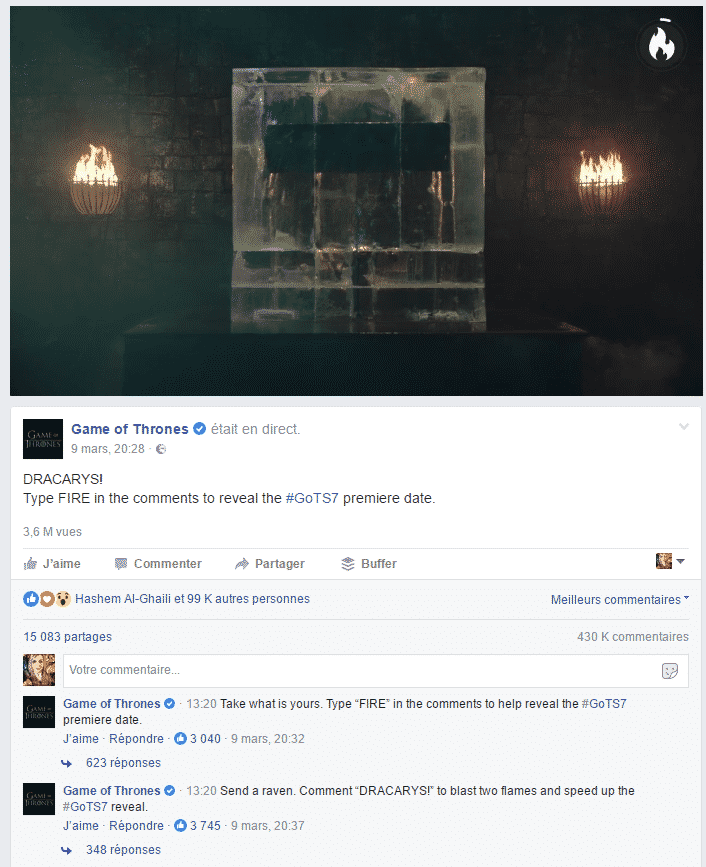Open the Meilleurs commentaires sort dropdown
Image resolution: width=706 pixels, height=867 pixels.
point(620,599)
